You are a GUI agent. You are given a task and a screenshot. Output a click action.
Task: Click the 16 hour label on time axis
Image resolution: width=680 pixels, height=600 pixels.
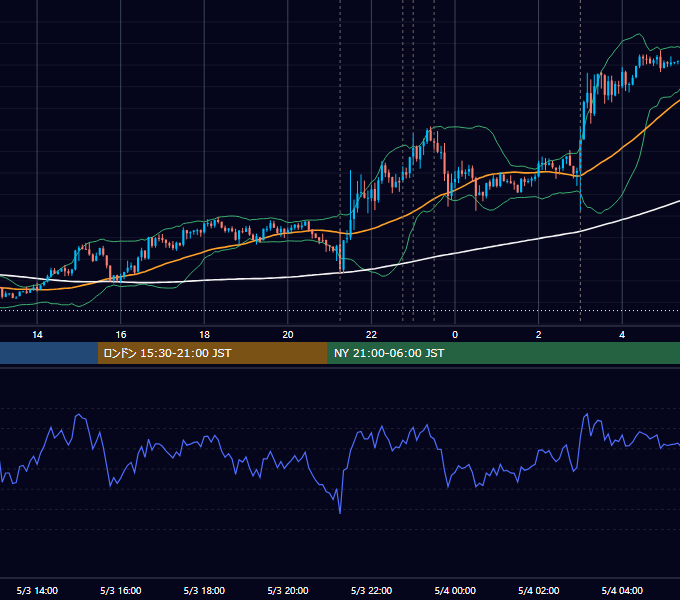(121, 335)
